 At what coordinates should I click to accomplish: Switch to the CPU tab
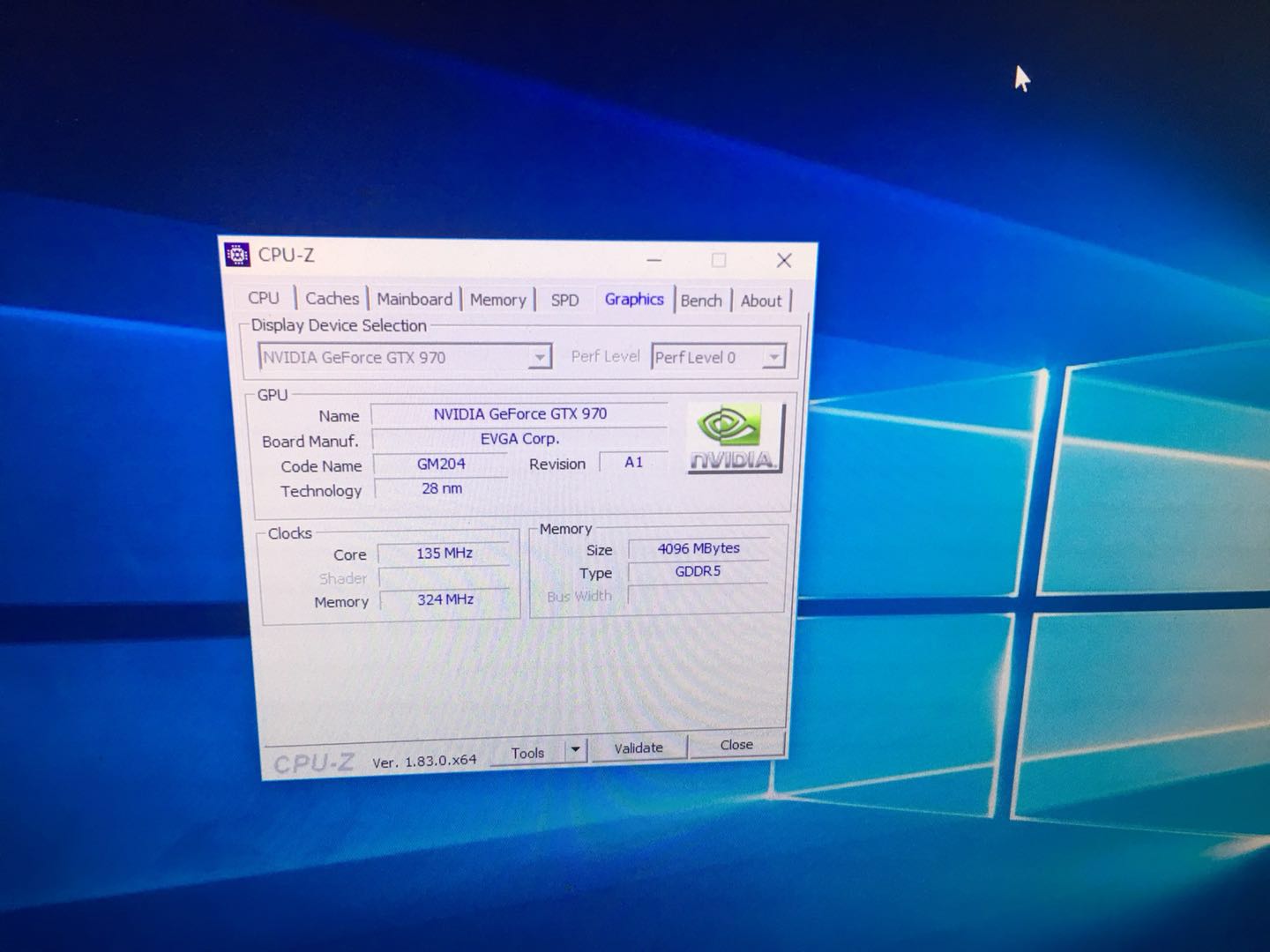(264, 298)
